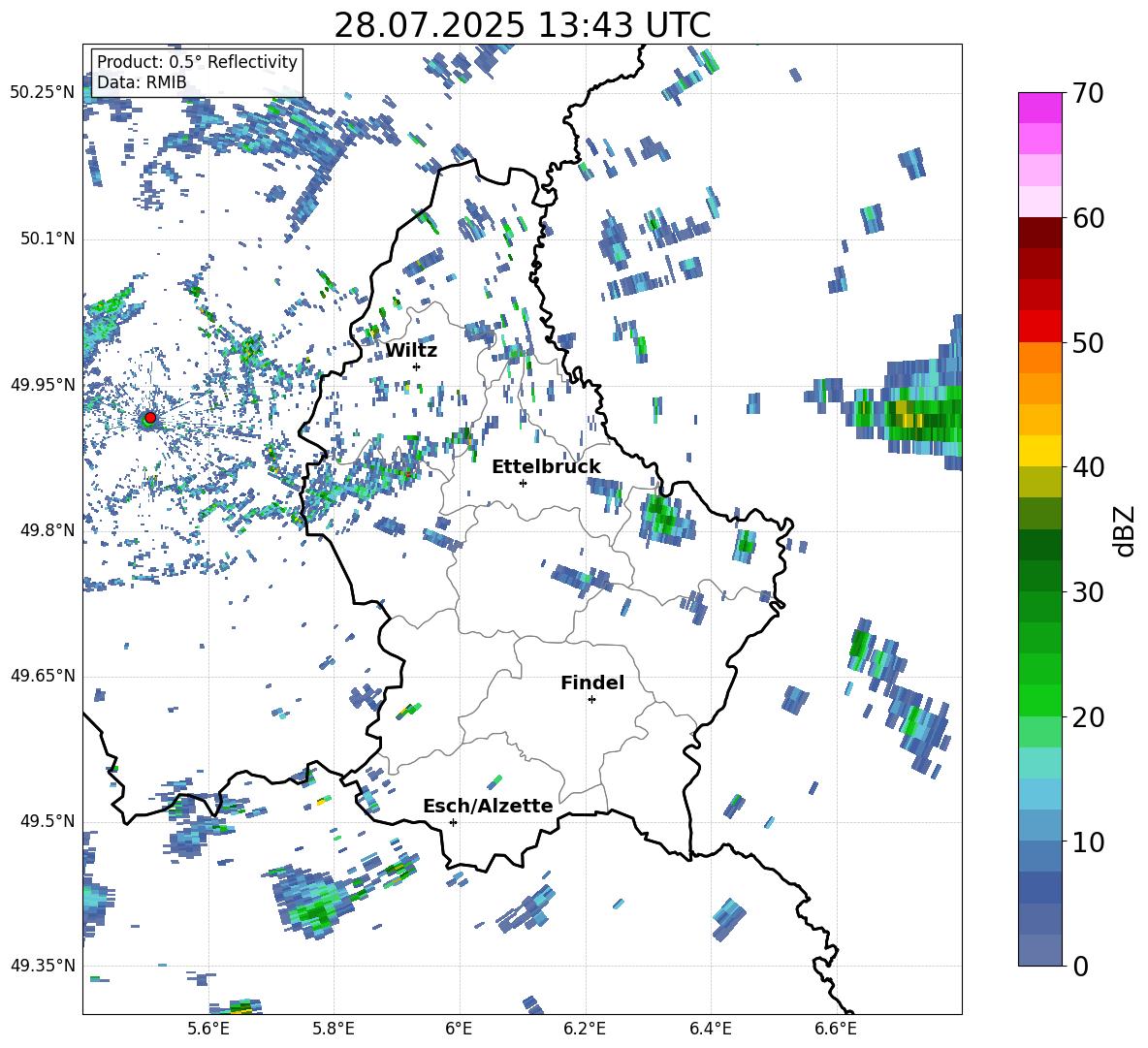Click the 20 colorbar tick label

tap(1087, 716)
